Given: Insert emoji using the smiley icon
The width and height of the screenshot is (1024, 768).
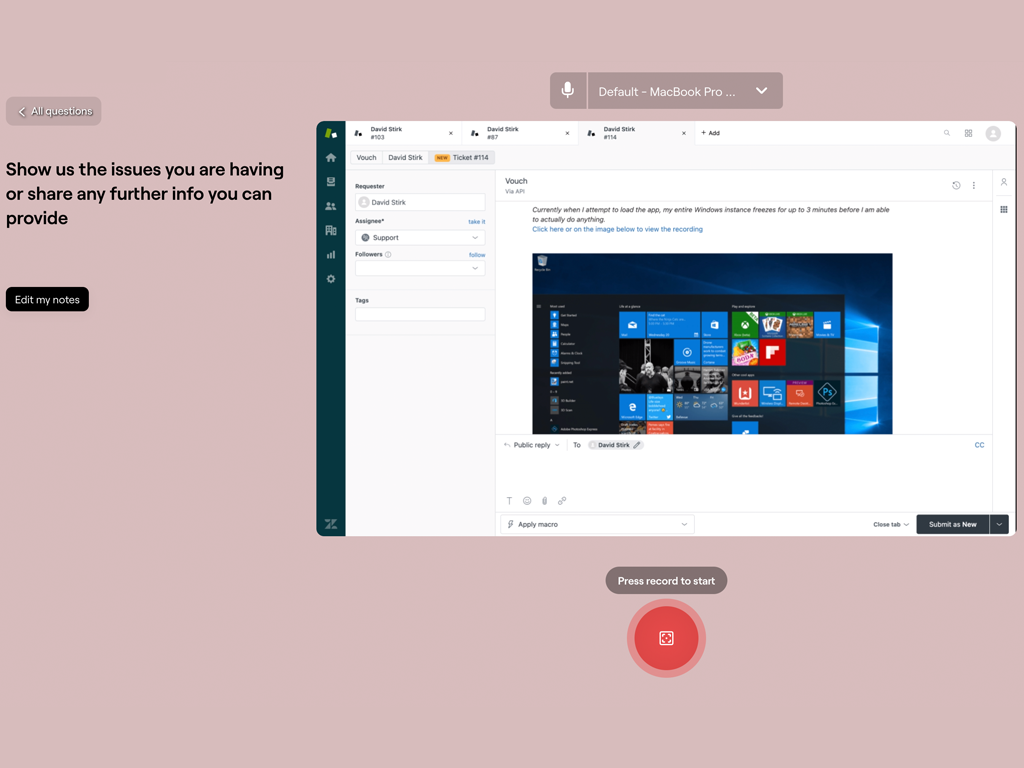Looking at the screenshot, I should [x=527, y=501].
